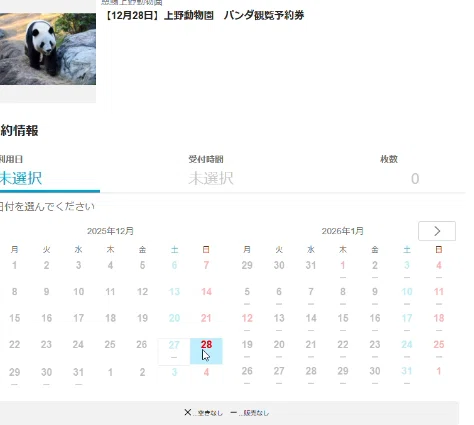474x425 pixels.
Task: Select December 24 in the 2025年12月 calendar
Action: (x=78, y=344)
